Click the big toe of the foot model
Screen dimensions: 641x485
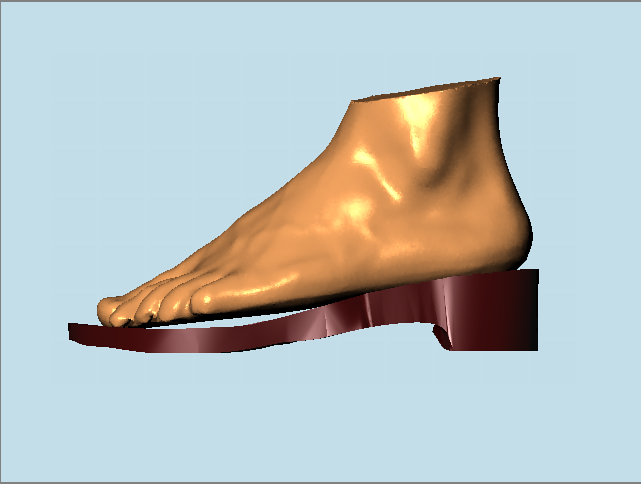pyautogui.click(x=112, y=310)
